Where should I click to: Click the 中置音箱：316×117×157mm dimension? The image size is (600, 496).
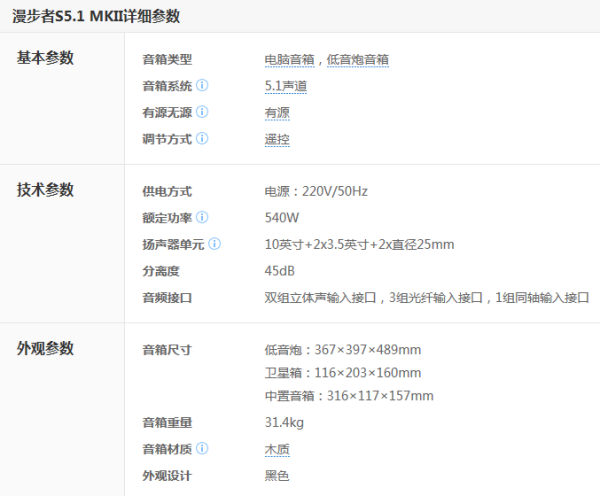[349, 396]
